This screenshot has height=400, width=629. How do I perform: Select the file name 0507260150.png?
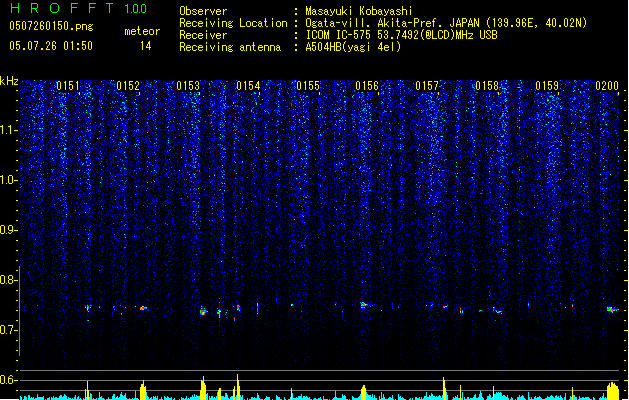[51, 26]
